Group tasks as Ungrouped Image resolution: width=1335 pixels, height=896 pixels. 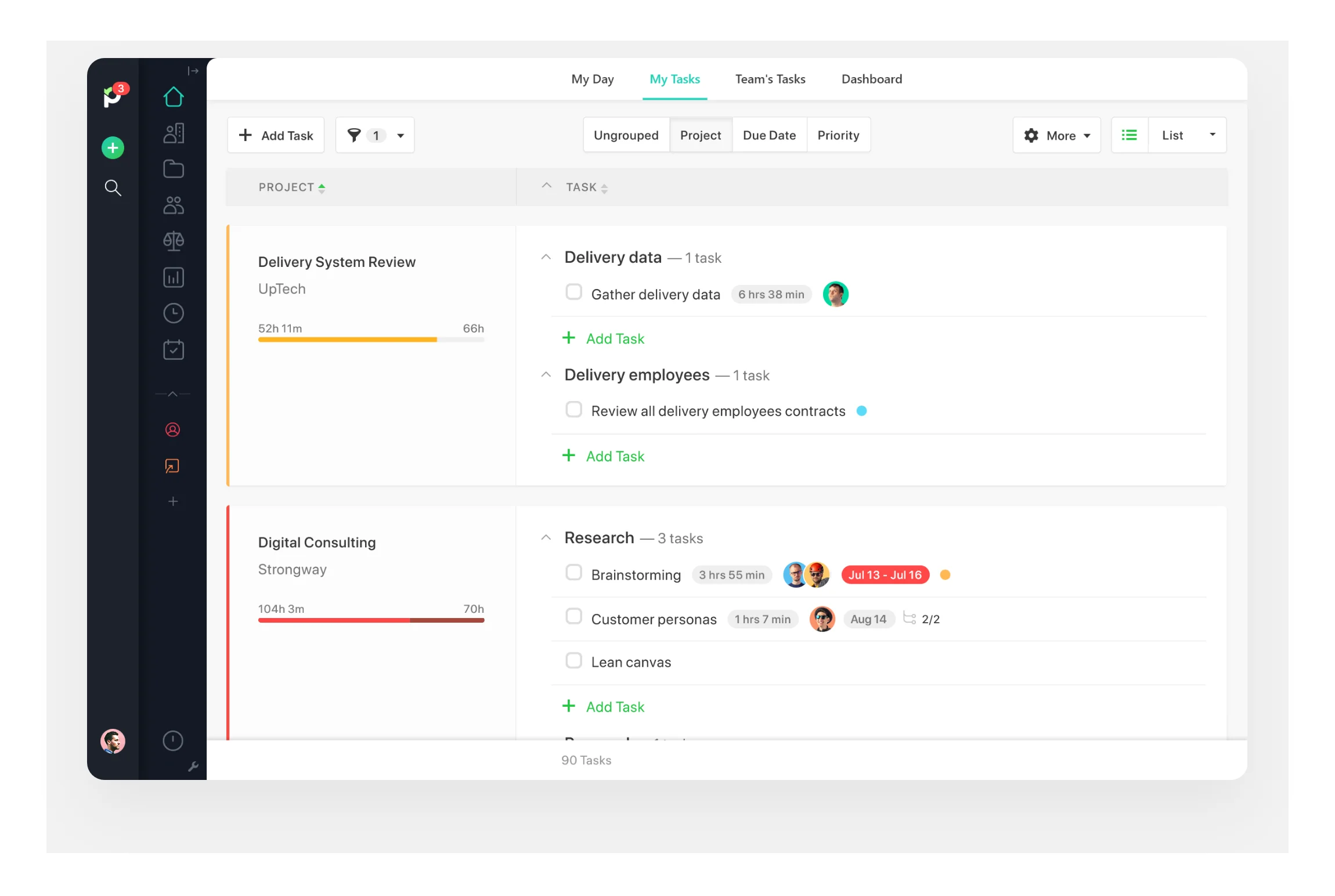(626, 135)
